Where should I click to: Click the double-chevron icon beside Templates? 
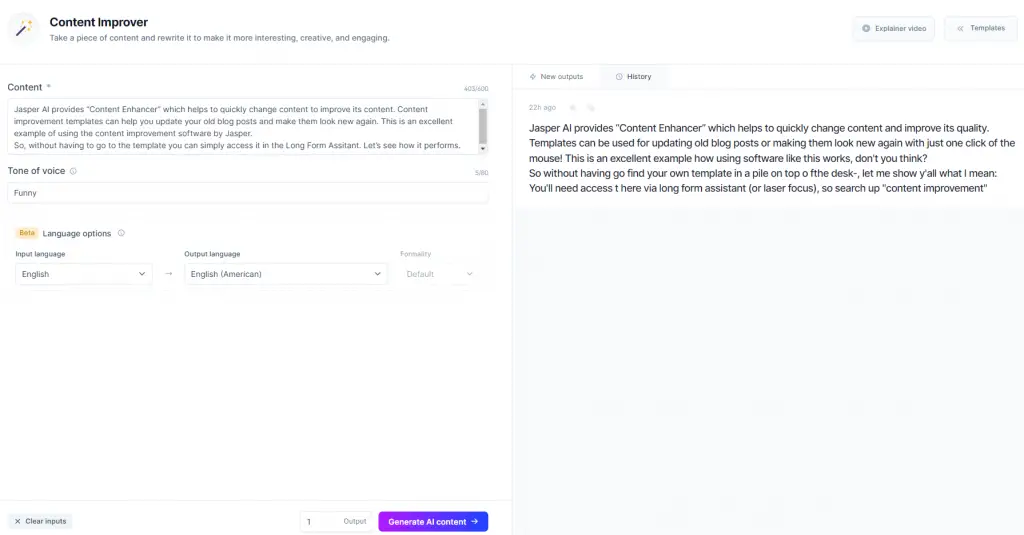tap(960, 29)
